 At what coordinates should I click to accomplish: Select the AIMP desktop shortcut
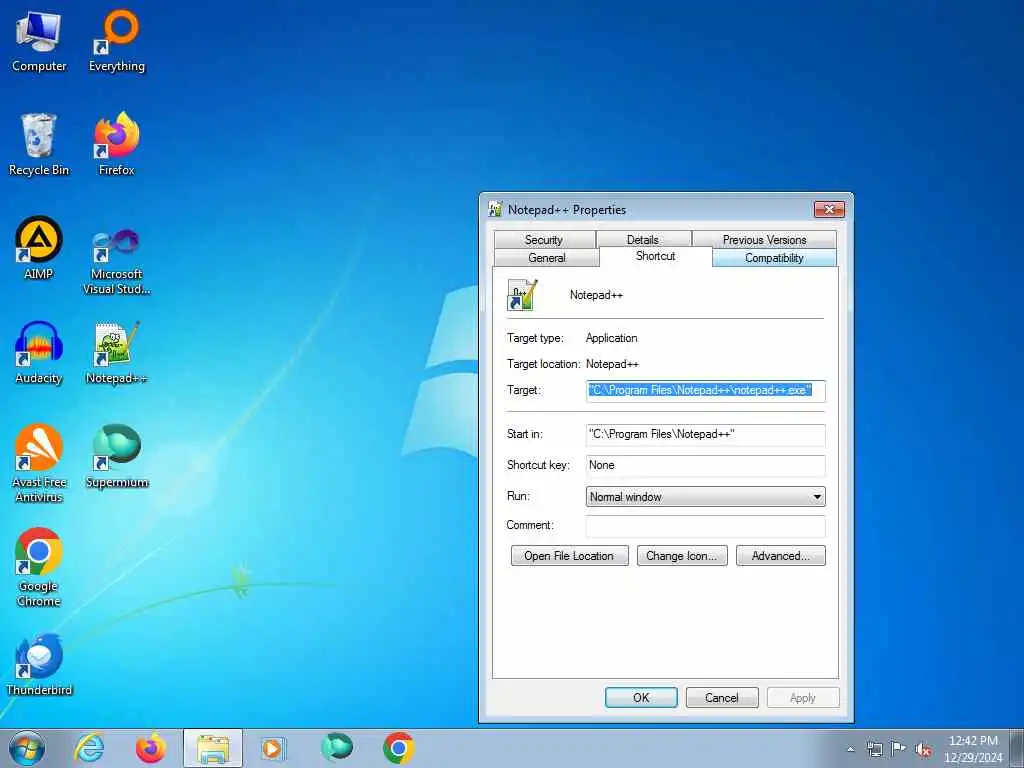click(x=39, y=248)
